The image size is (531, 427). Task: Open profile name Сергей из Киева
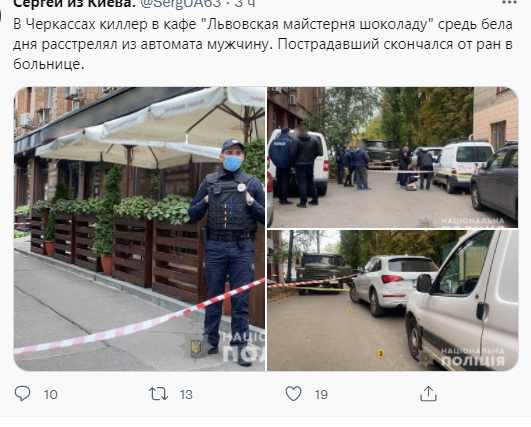coord(72,3)
